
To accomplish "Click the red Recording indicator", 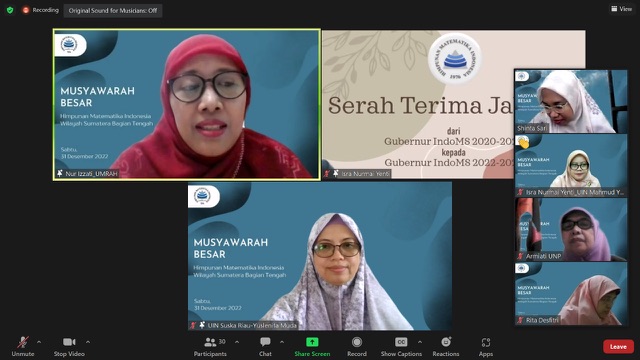I will tap(40, 10).
